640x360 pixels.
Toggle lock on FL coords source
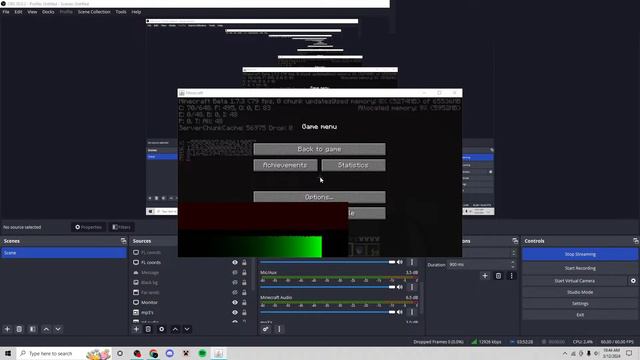tap(244, 262)
